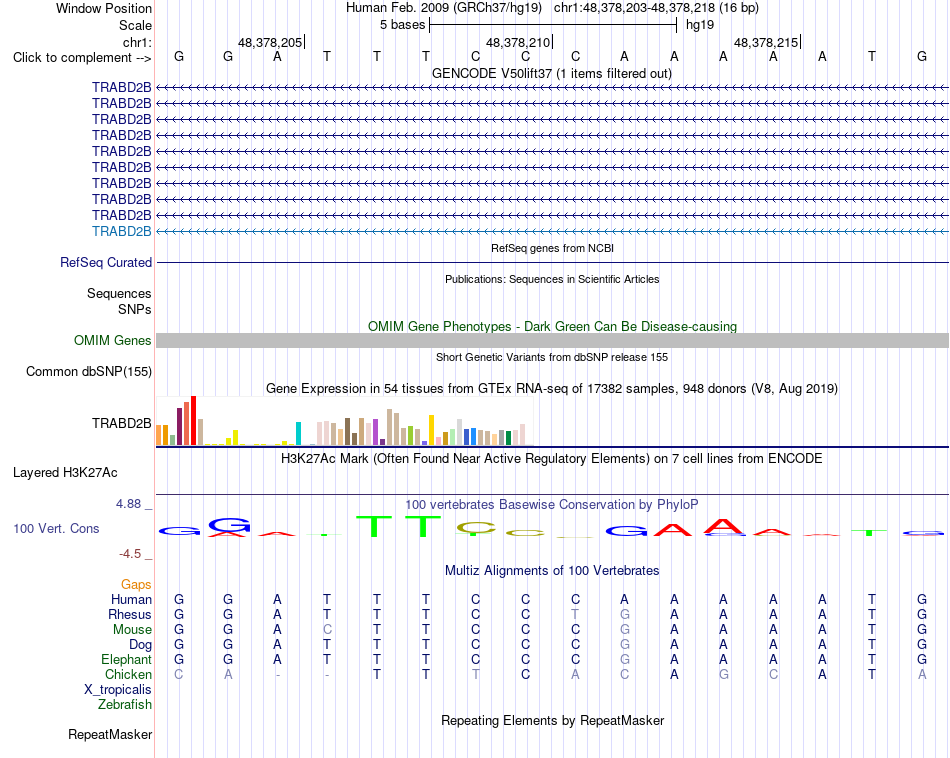Click the RefSeq Curated intron line

(x=552, y=262)
